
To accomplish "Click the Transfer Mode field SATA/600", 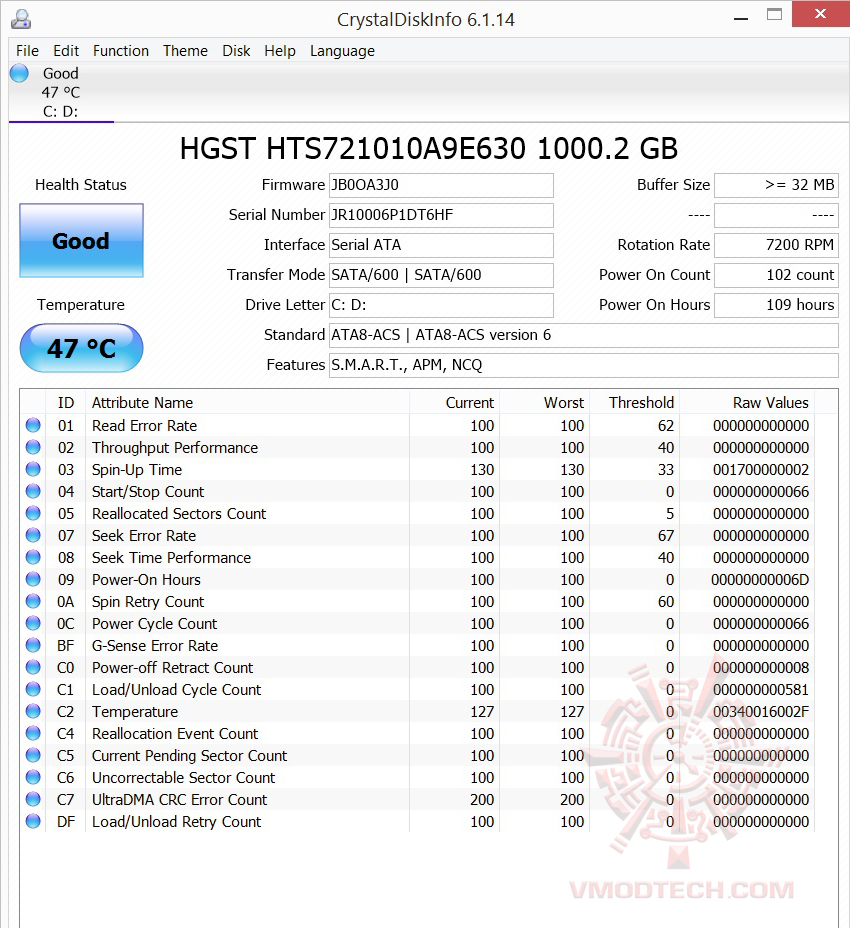I will tap(441, 275).
